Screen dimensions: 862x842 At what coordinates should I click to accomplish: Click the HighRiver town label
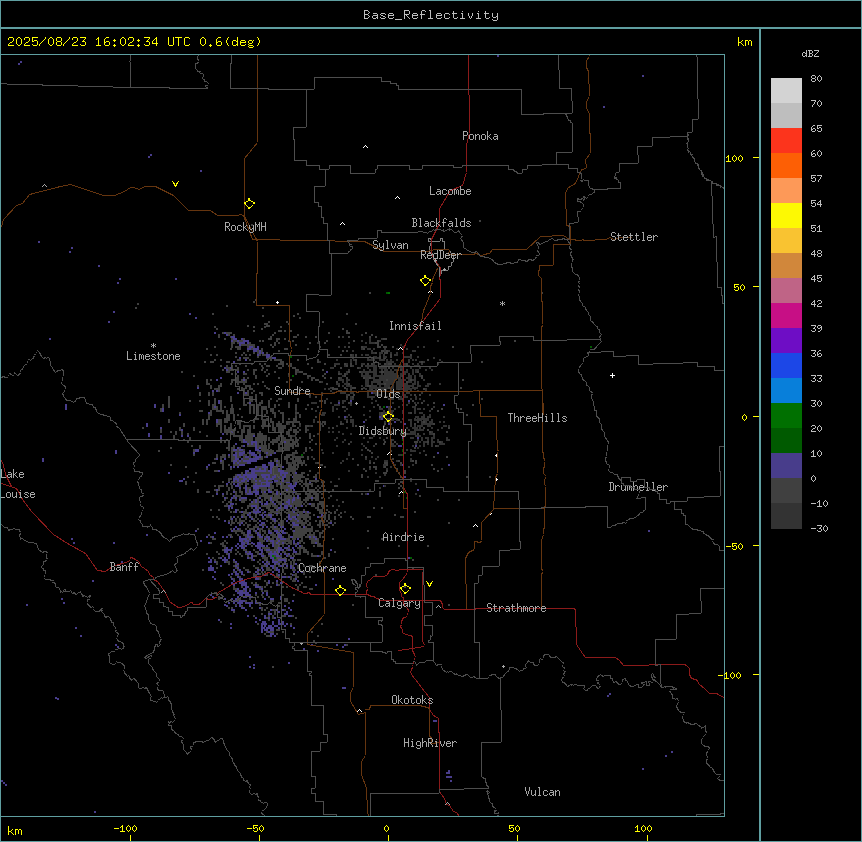pyautogui.click(x=429, y=743)
